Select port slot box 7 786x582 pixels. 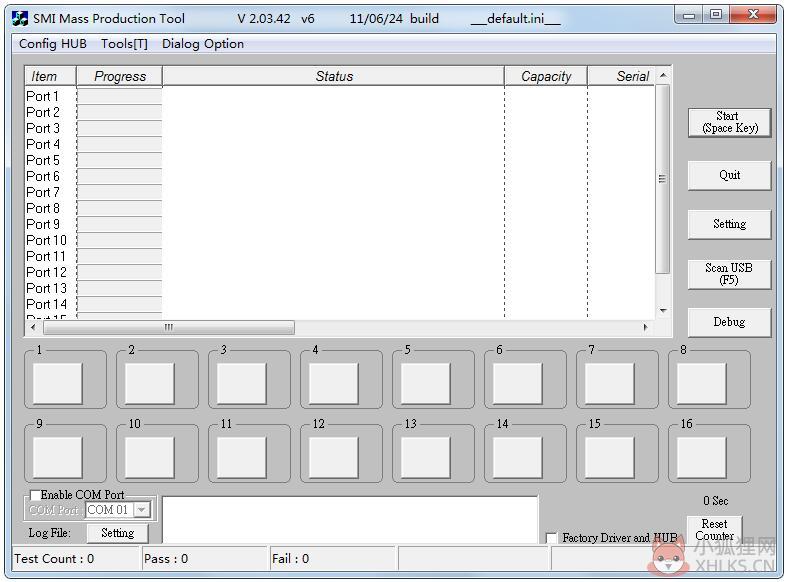610,383
